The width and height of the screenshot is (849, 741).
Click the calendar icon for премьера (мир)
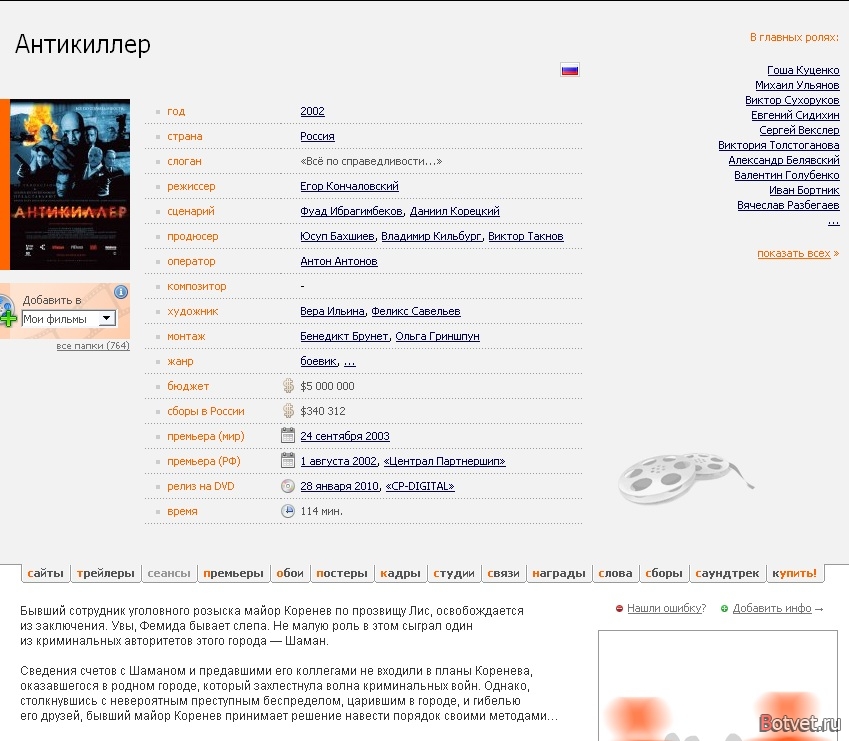(x=288, y=436)
